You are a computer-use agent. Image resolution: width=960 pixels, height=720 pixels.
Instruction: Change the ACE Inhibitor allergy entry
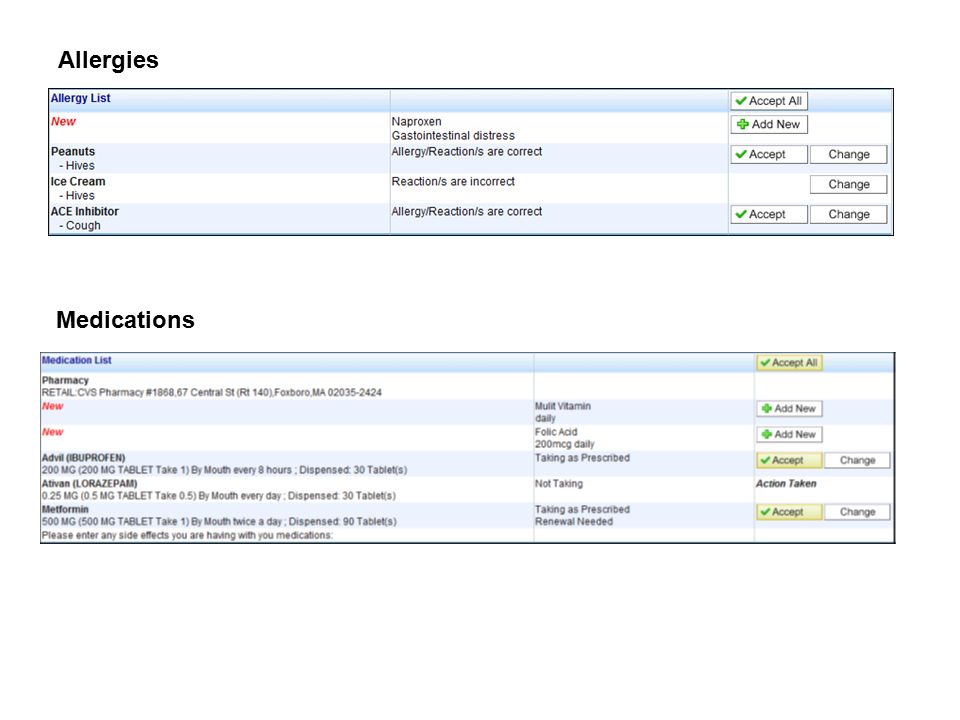pos(849,214)
